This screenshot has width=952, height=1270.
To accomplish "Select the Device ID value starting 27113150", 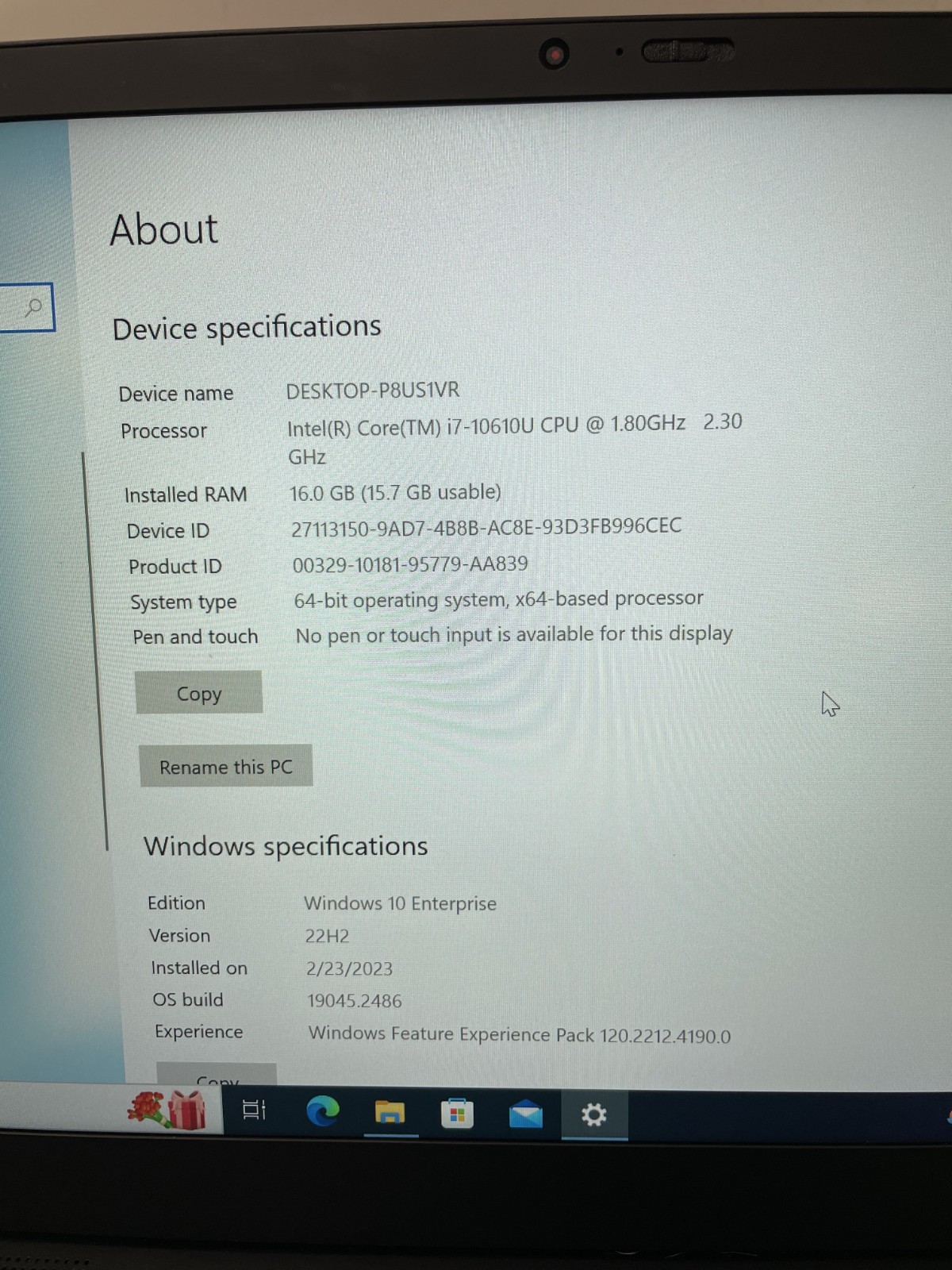I will coord(486,527).
